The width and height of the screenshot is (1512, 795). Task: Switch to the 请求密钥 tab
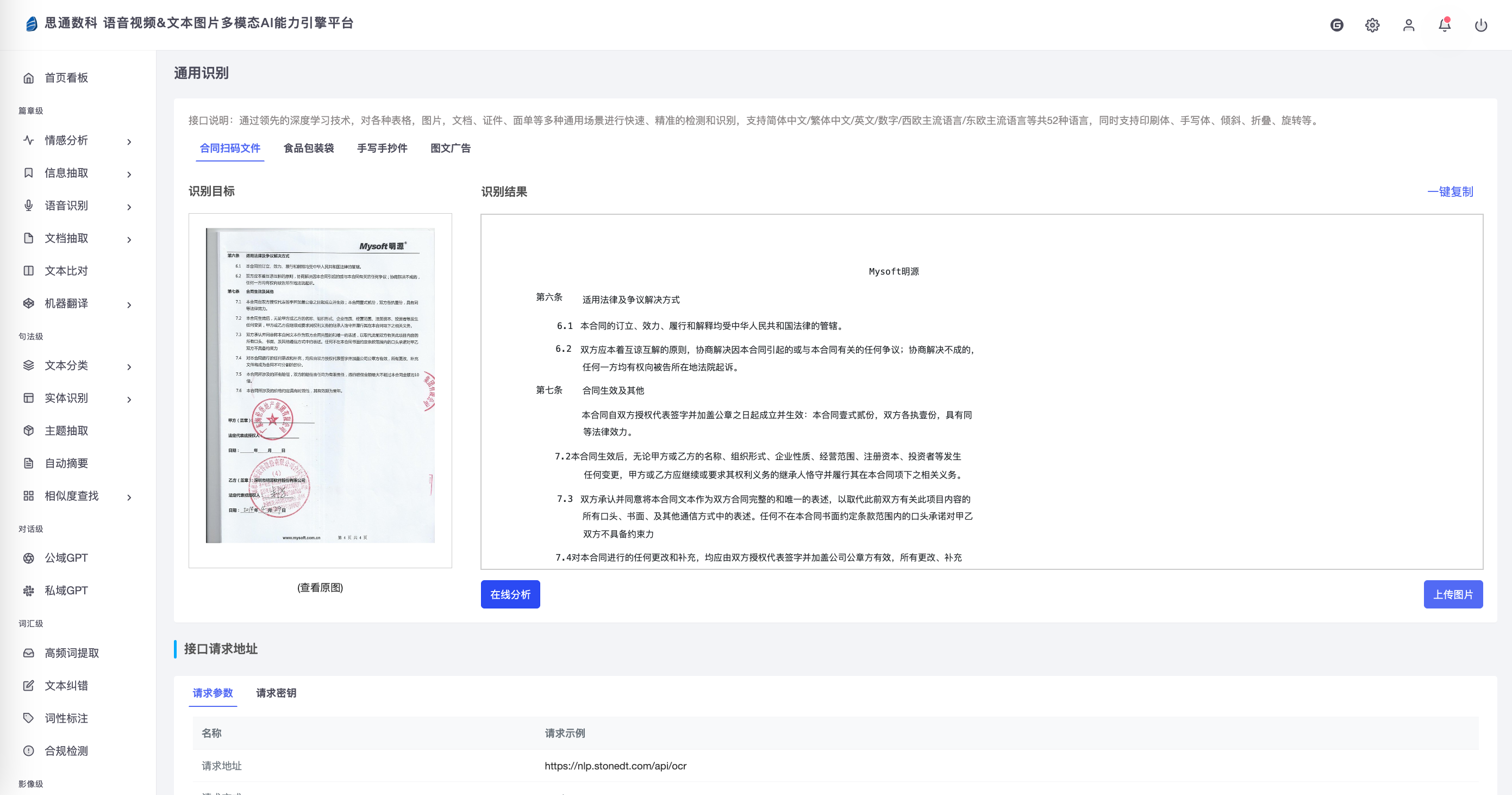(276, 693)
